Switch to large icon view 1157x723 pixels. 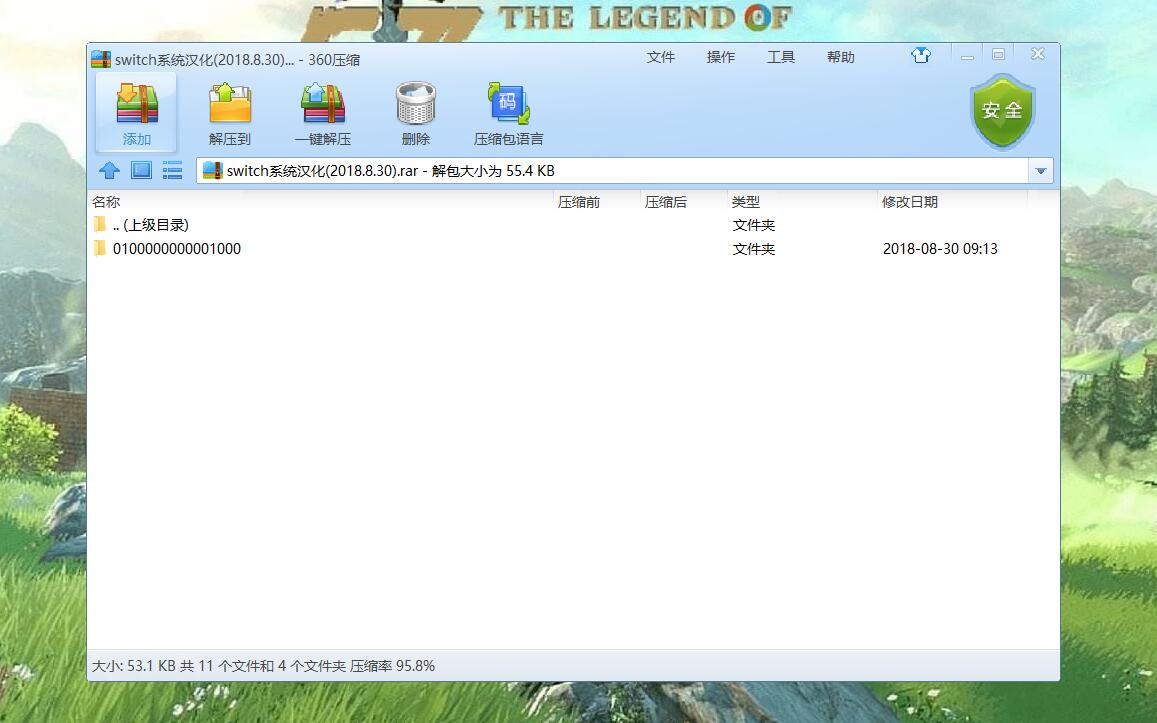tap(141, 170)
